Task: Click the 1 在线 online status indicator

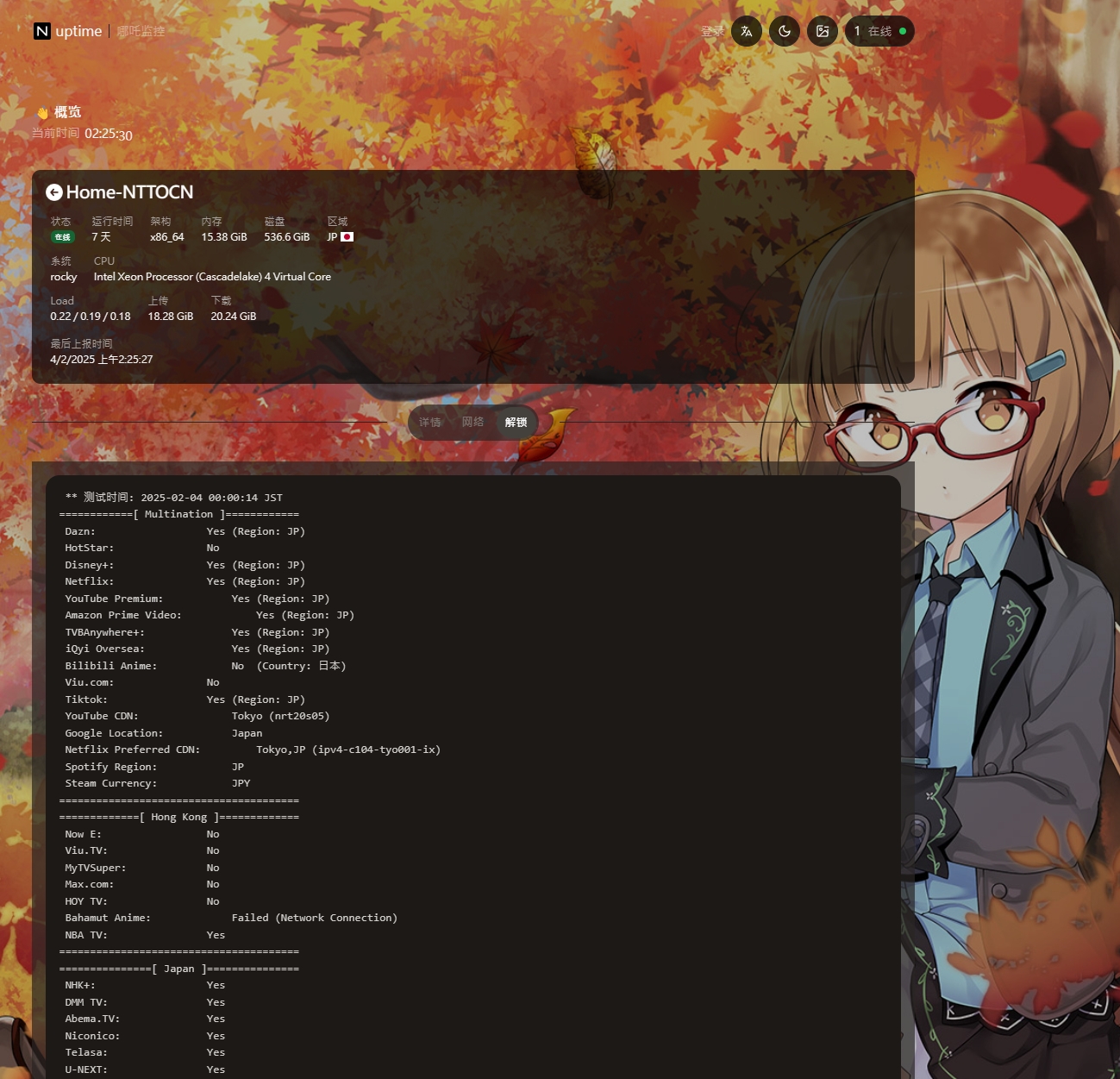Action: tap(879, 31)
